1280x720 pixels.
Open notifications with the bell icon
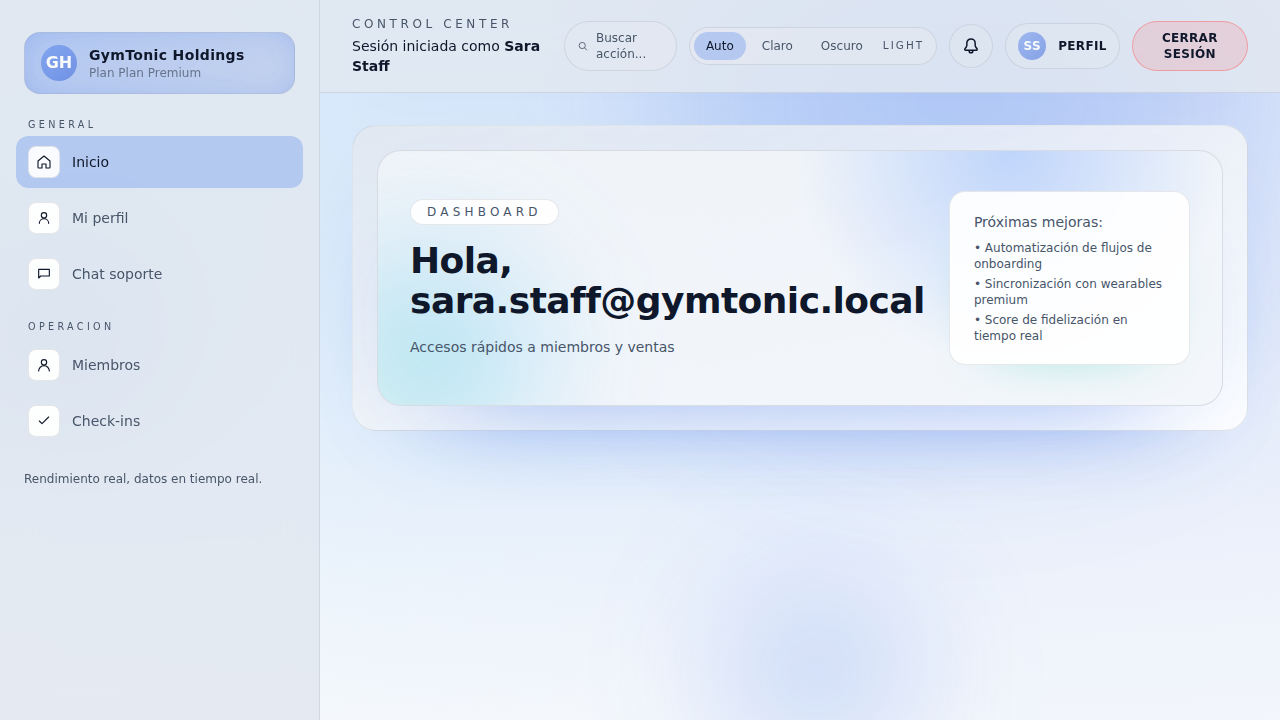(970, 46)
